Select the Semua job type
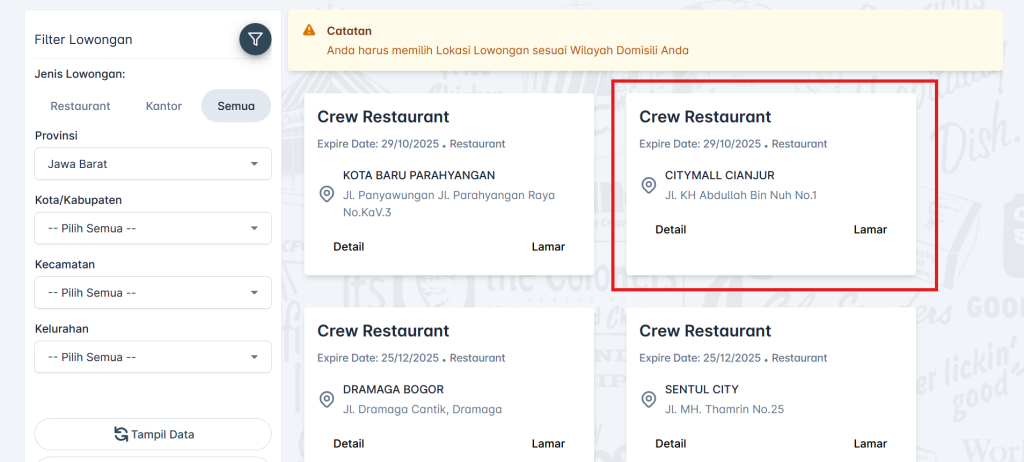 (236, 106)
